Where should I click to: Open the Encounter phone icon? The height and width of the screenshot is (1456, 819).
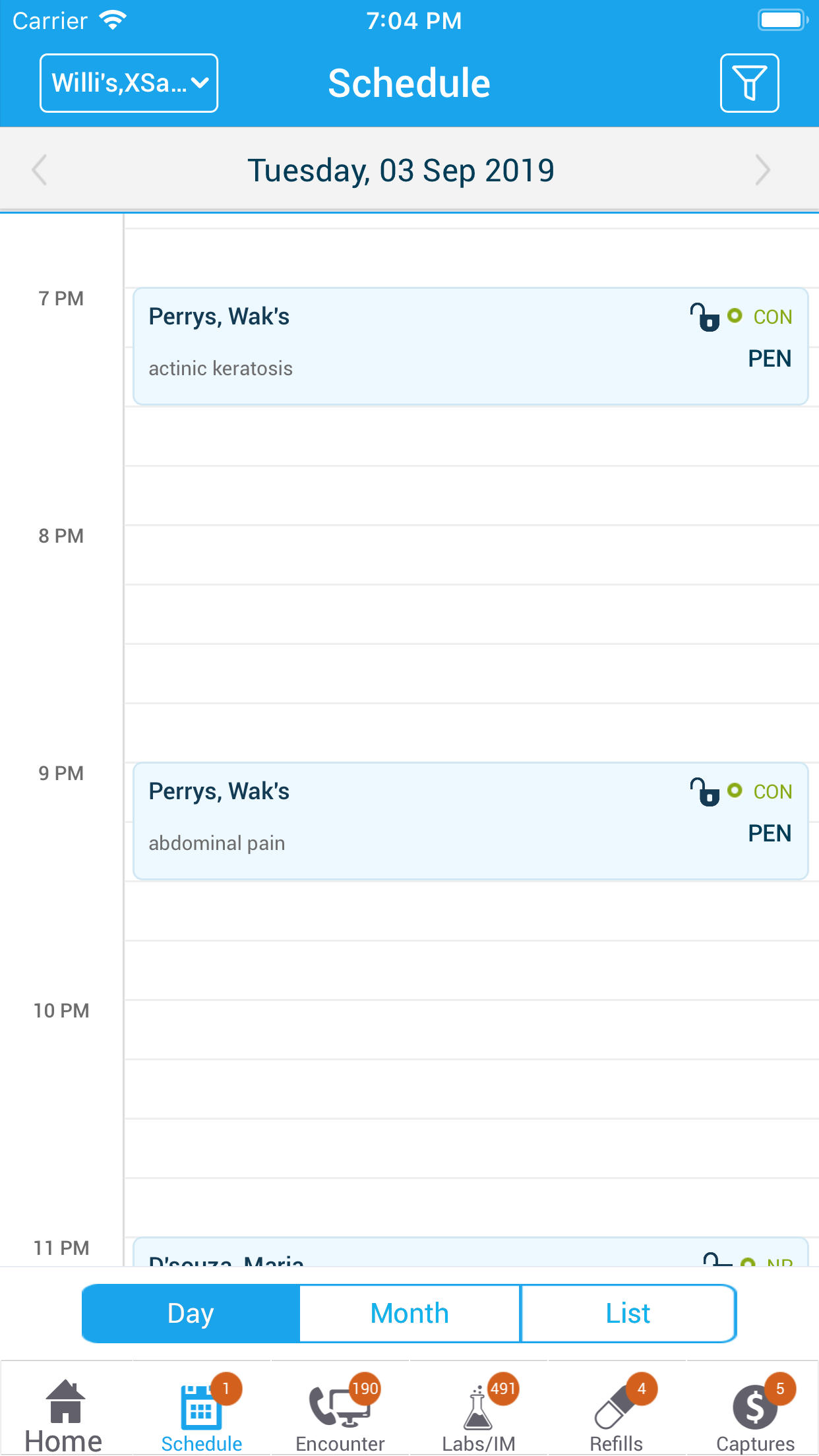[340, 1406]
